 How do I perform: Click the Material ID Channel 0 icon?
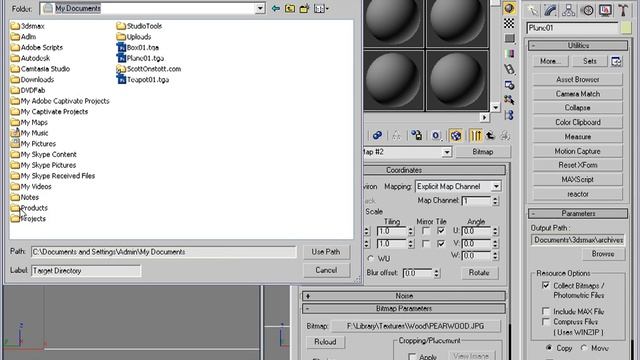point(436,135)
